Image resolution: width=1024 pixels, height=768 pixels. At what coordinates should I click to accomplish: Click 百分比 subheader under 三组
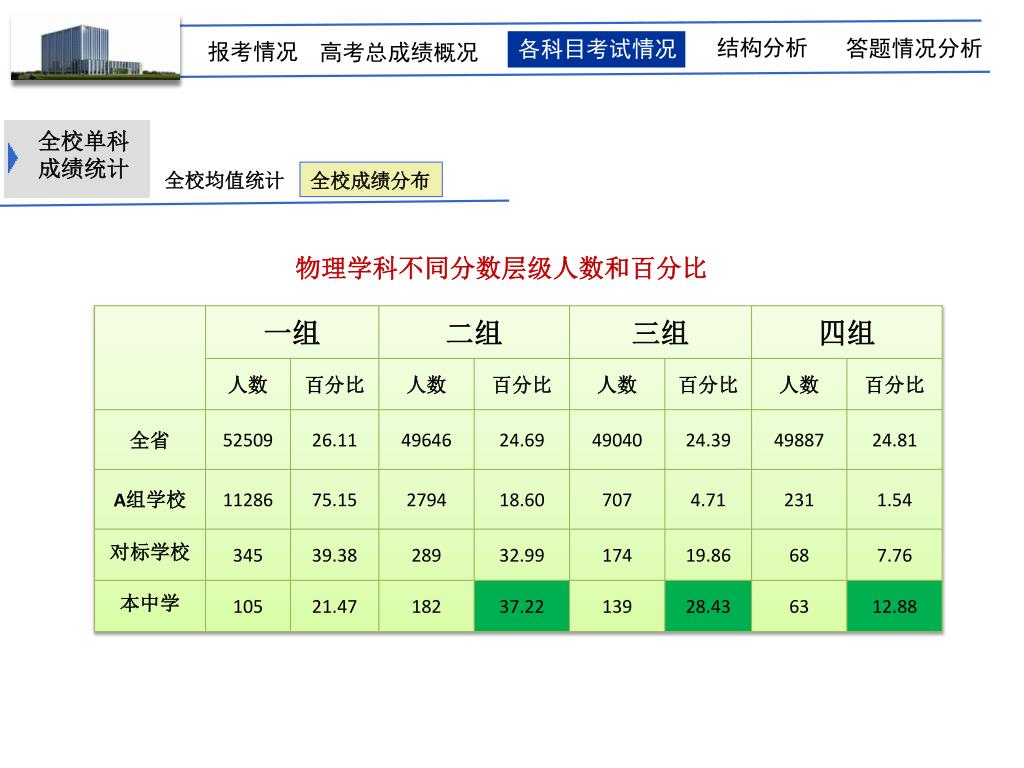pyautogui.click(x=708, y=384)
